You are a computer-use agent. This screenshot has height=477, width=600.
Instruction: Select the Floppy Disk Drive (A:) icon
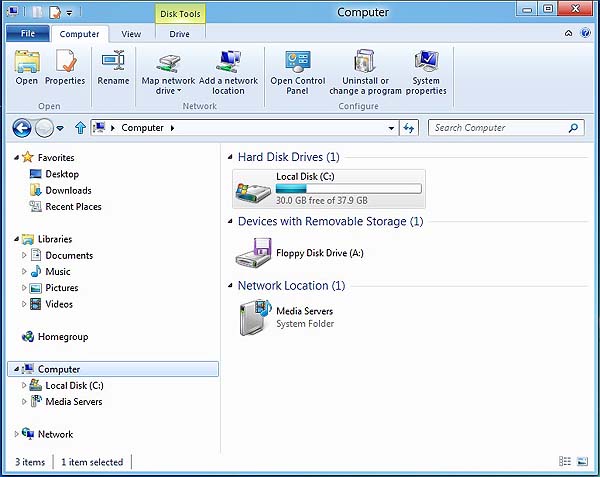click(253, 253)
